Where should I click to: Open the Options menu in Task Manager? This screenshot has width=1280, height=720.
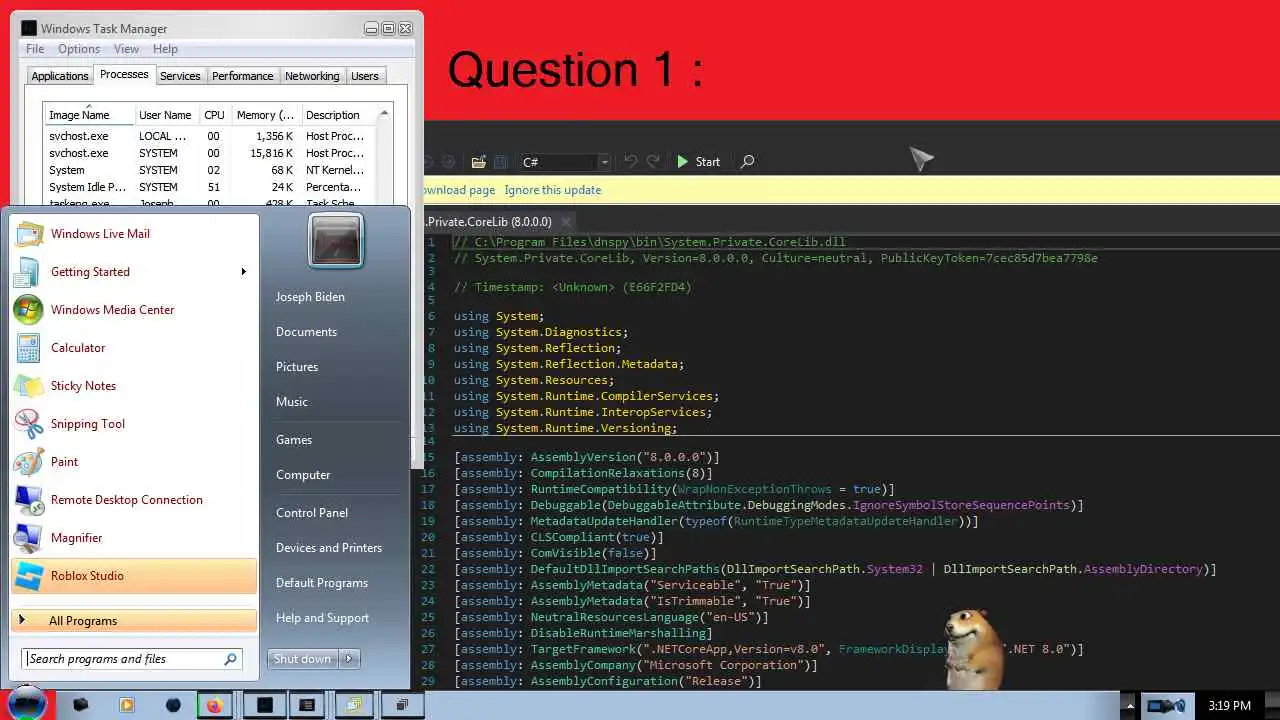[x=79, y=49]
